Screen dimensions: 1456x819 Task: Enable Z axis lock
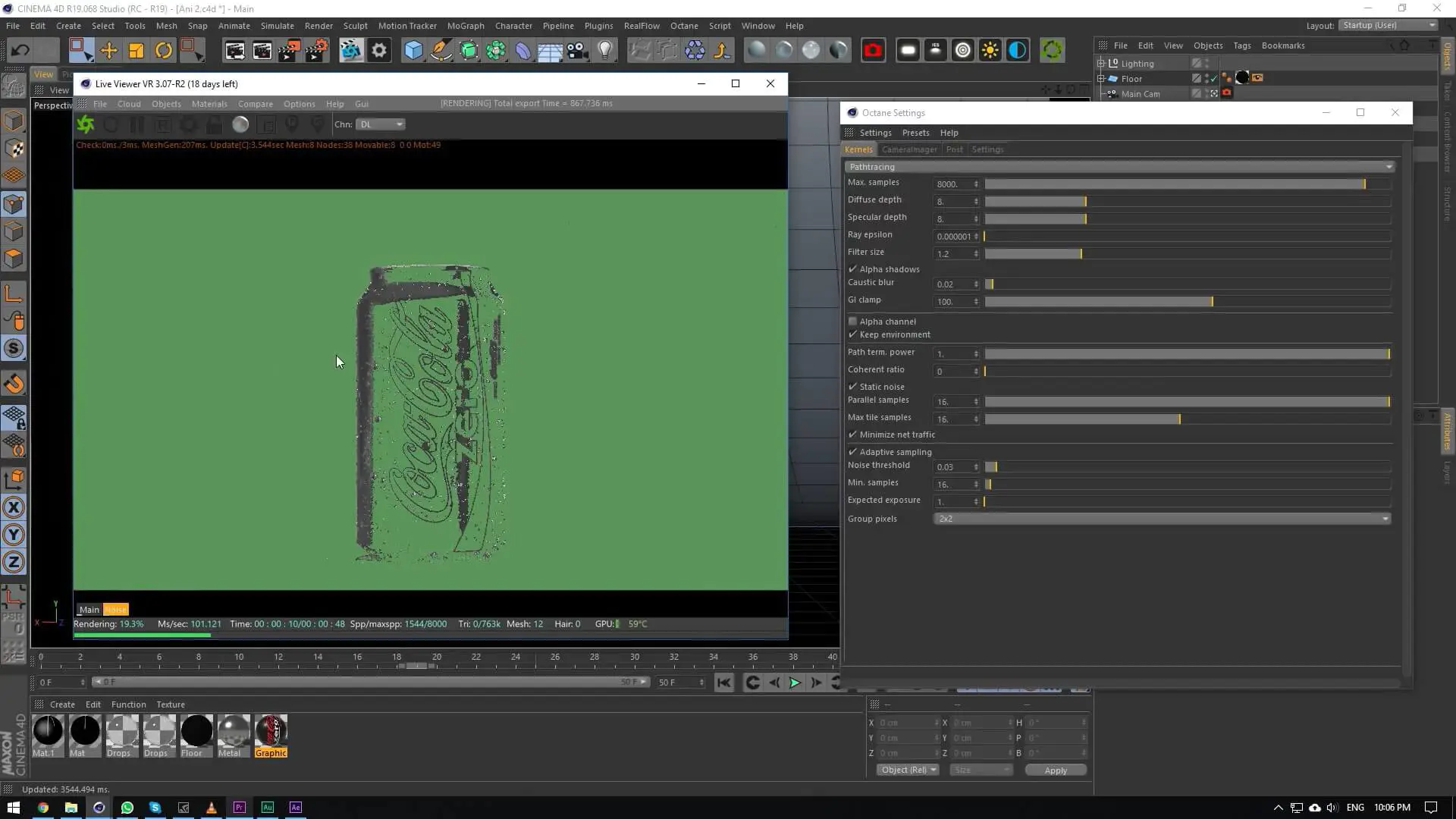[14, 562]
